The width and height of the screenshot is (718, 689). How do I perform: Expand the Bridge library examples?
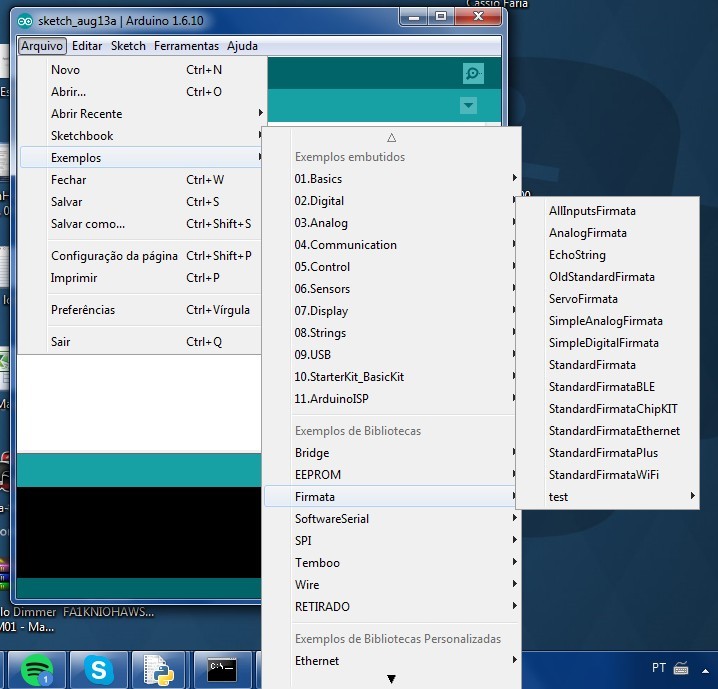coord(392,452)
